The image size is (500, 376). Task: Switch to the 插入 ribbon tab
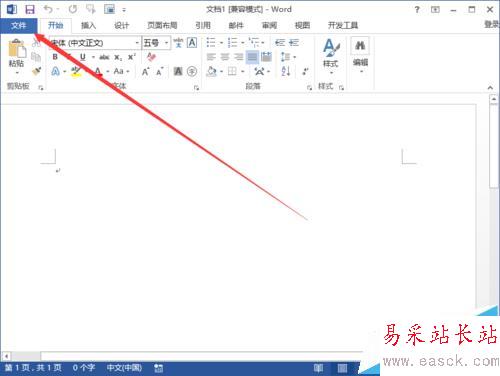tap(88, 26)
